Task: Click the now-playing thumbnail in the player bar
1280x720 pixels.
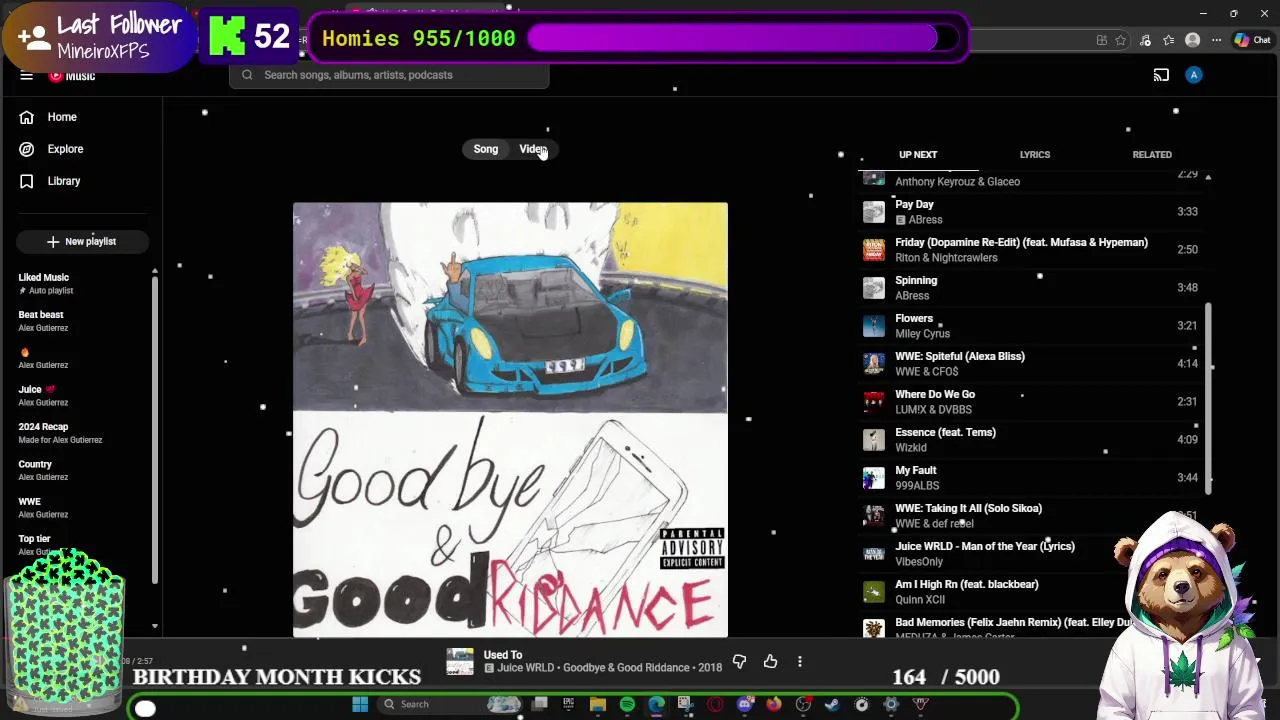Action: point(460,661)
